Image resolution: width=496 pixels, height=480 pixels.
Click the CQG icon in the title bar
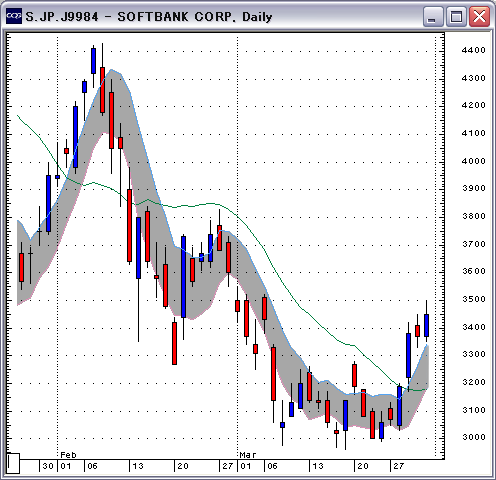[14, 16]
